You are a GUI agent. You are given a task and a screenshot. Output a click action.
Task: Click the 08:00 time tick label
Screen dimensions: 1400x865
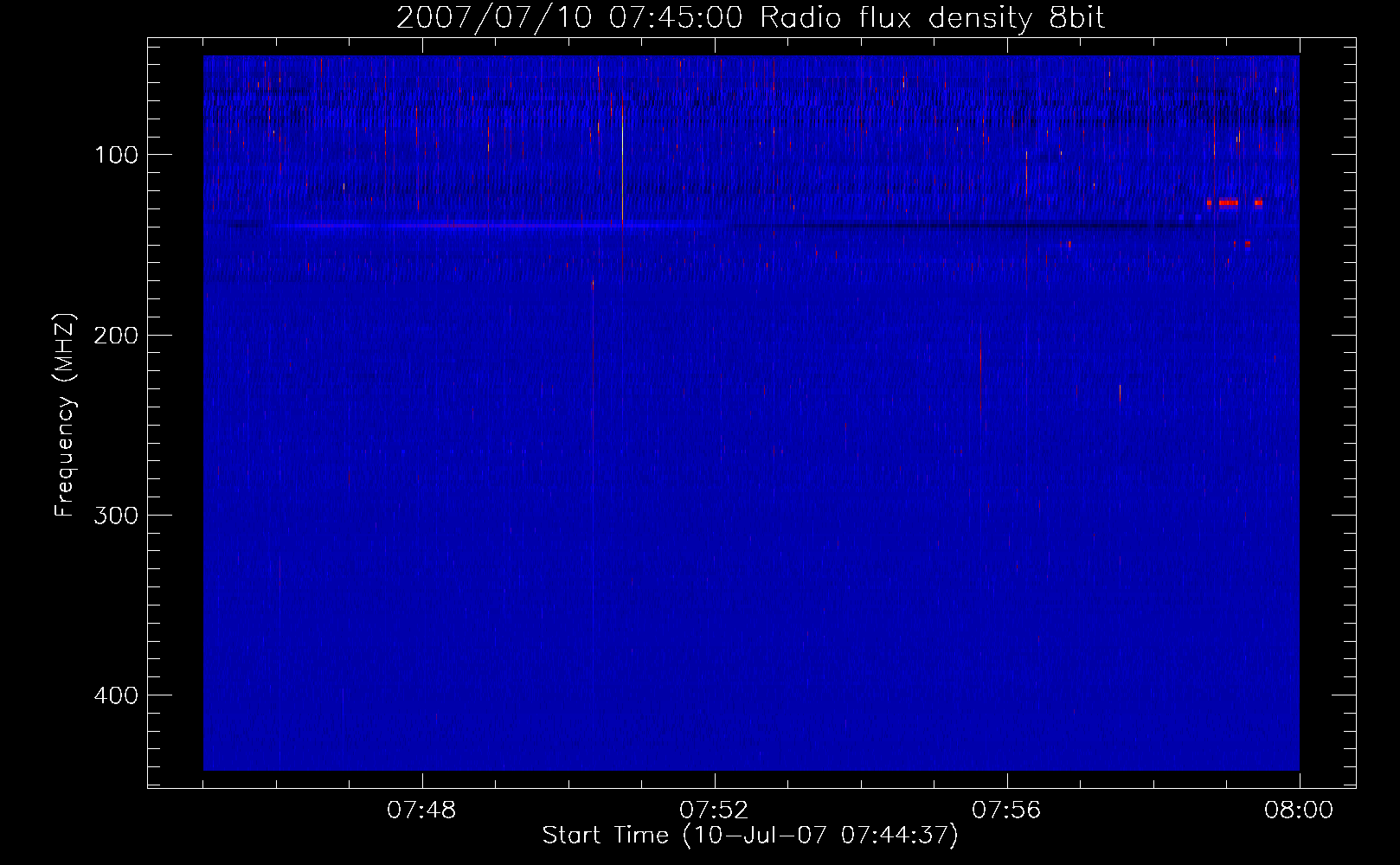pos(1299,810)
